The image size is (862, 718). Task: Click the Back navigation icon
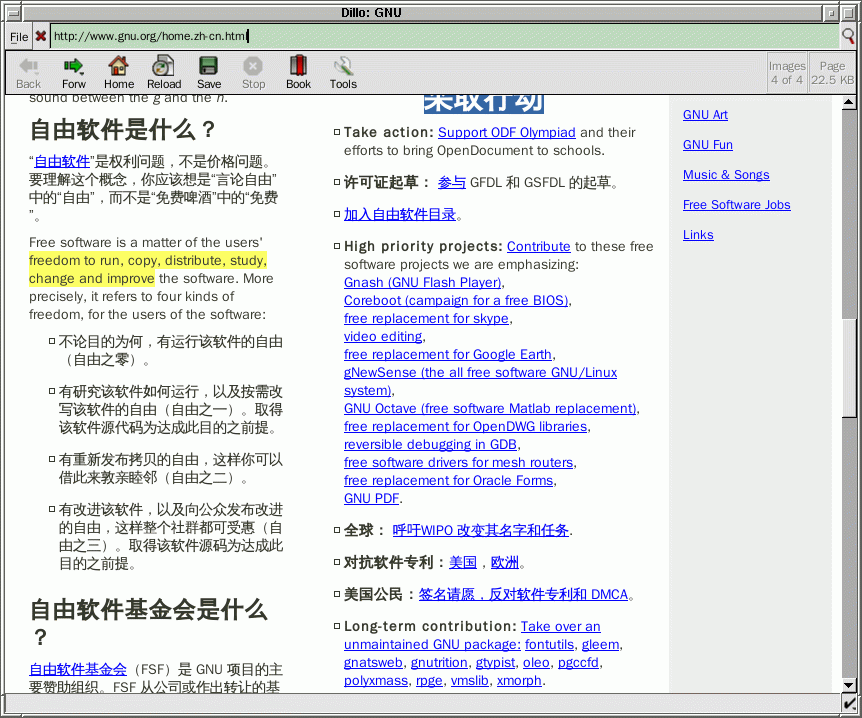(x=29, y=67)
